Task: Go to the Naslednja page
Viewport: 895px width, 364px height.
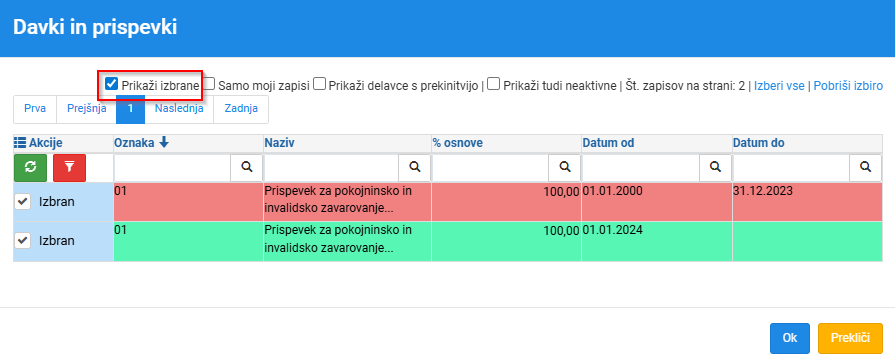Action: (179, 108)
